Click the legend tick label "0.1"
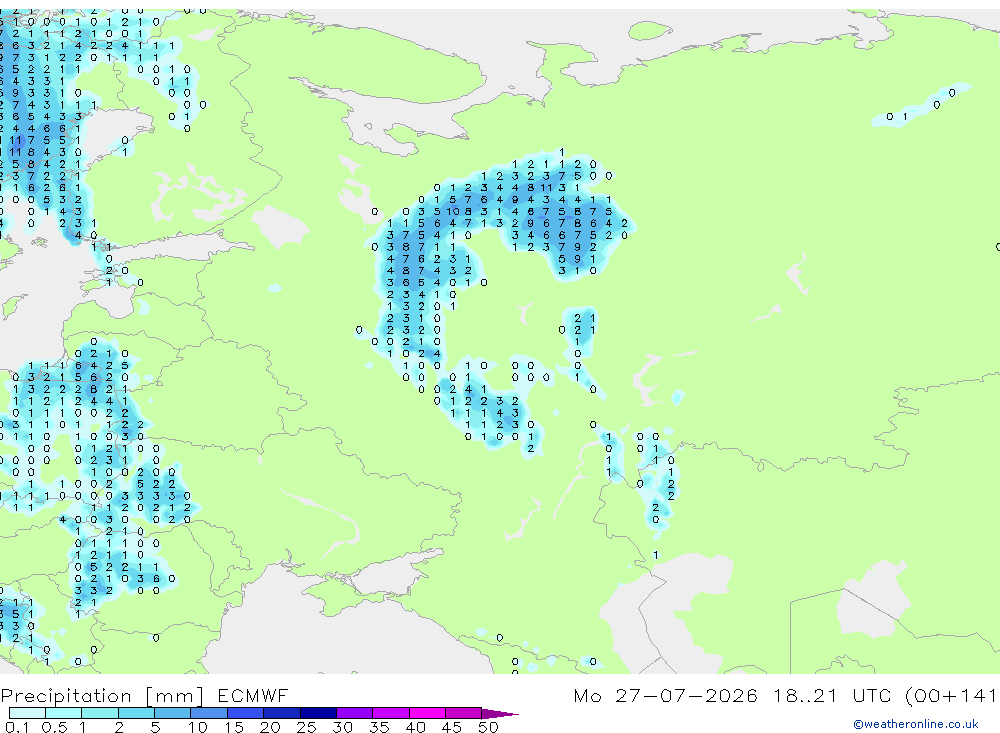Viewport: 1000px width, 733px height. pyautogui.click(x=17, y=727)
